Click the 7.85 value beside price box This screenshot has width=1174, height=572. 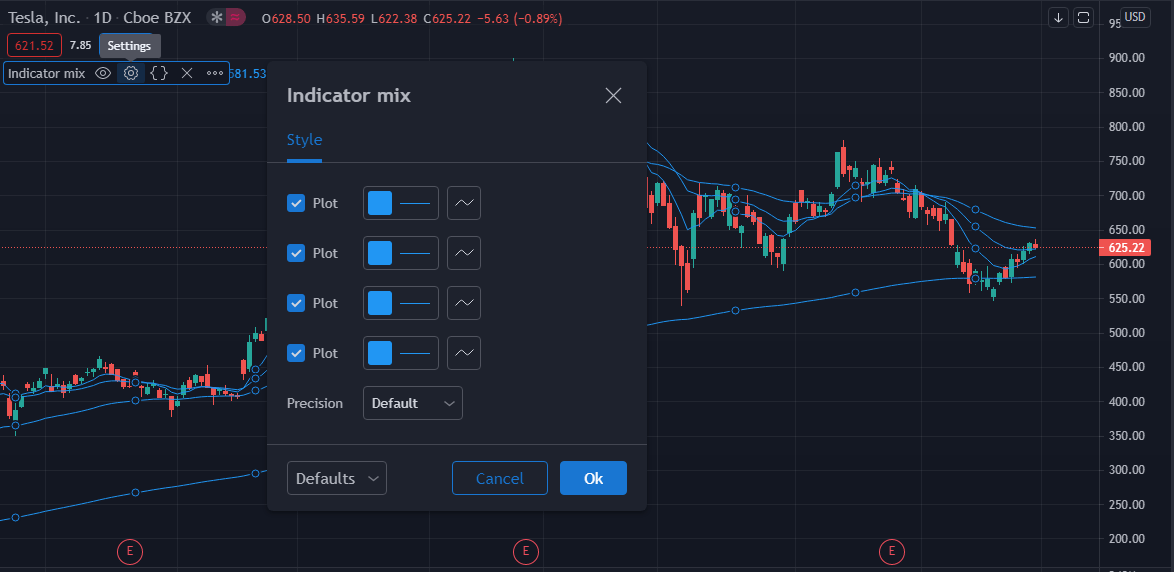[x=80, y=45]
